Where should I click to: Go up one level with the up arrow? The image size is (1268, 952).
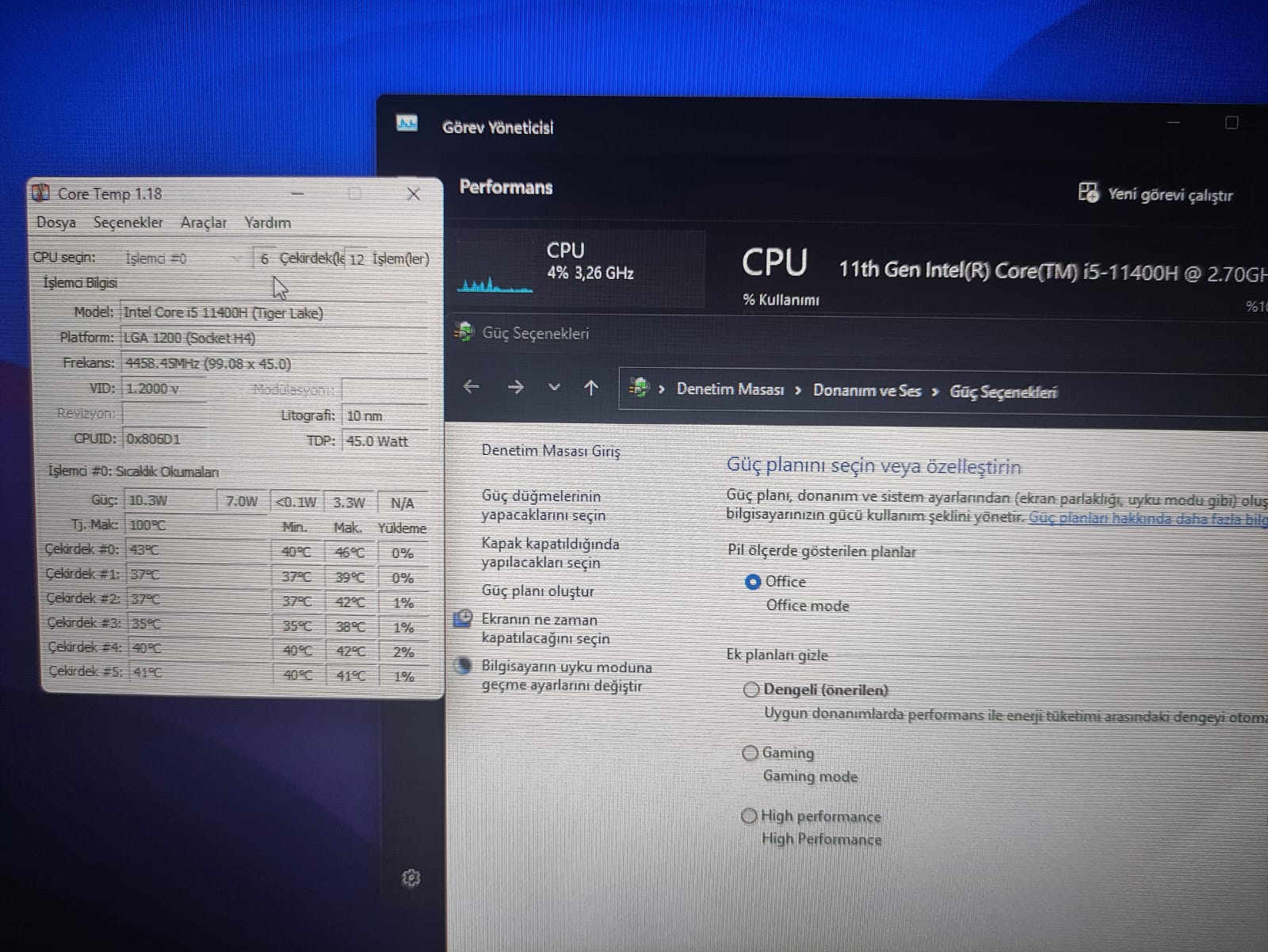590,387
